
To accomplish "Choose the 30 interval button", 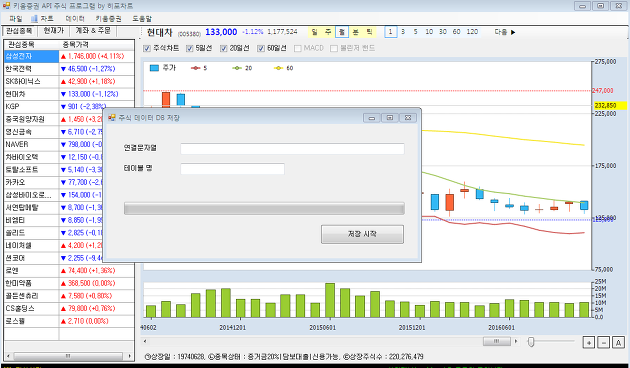I will [443, 32].
